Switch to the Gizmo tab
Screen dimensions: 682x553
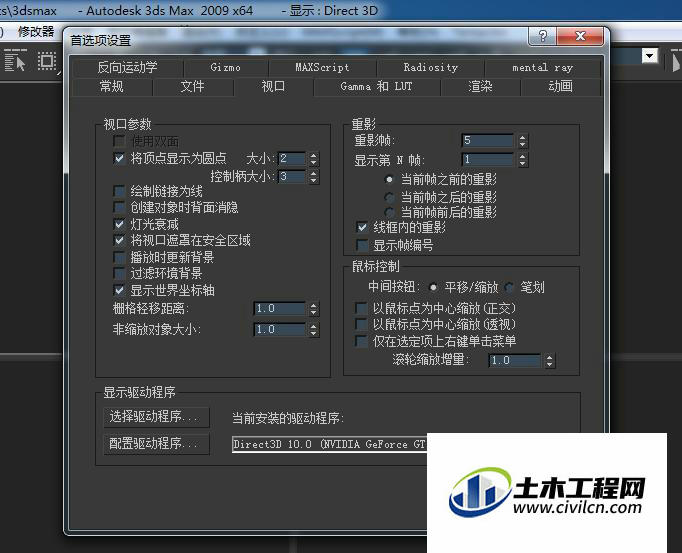[225, 67]
